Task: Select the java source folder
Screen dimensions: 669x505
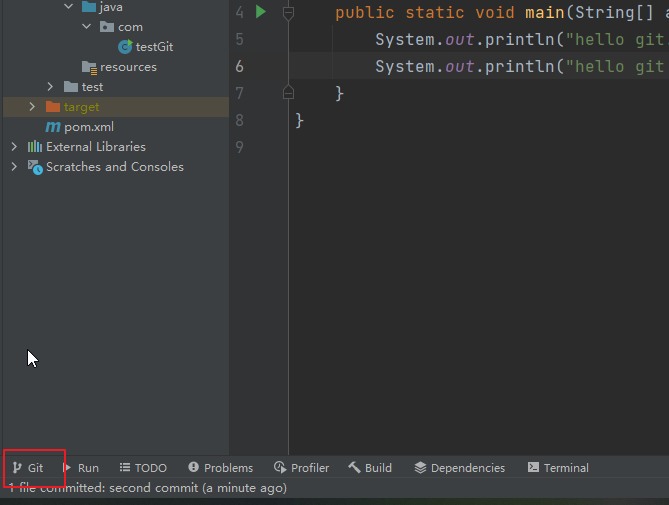Action: [111, 7]
